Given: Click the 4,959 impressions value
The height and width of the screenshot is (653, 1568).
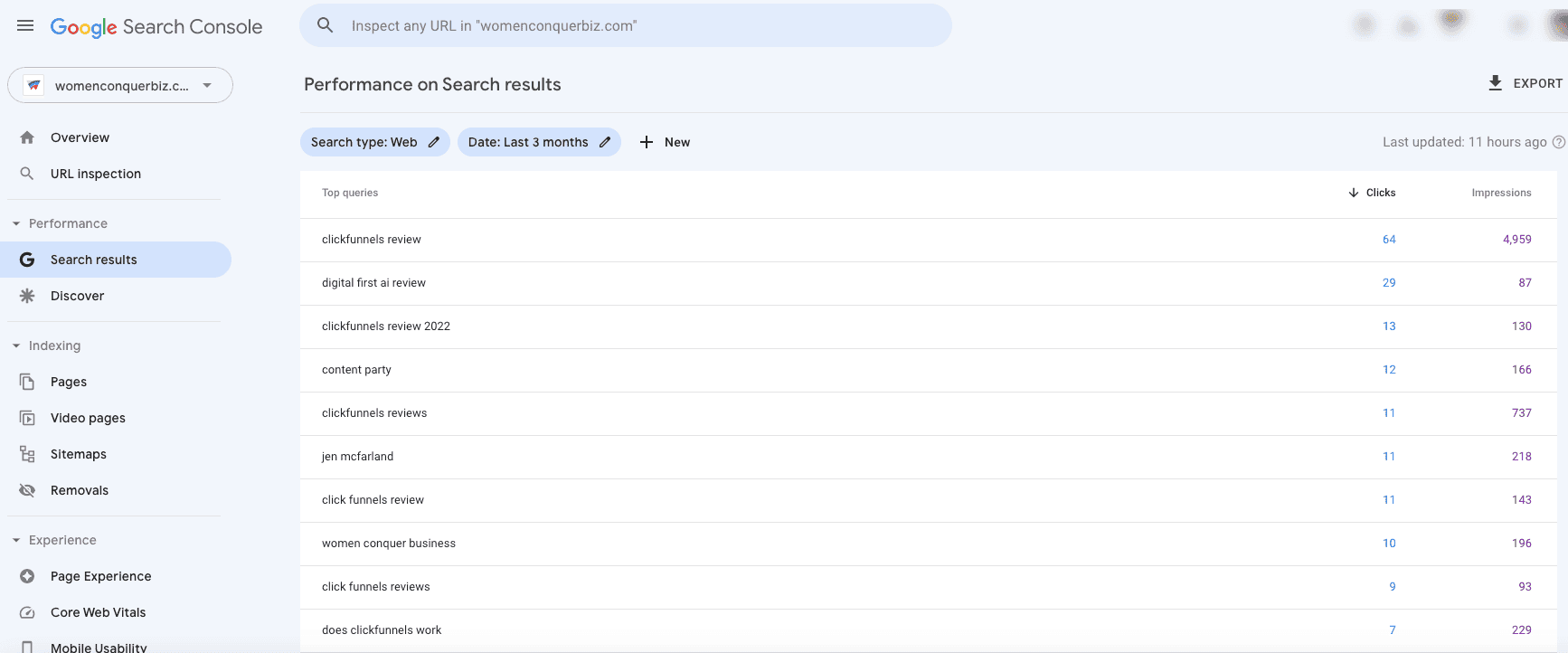Looking at the screenshot, I should pos(1517,240).
